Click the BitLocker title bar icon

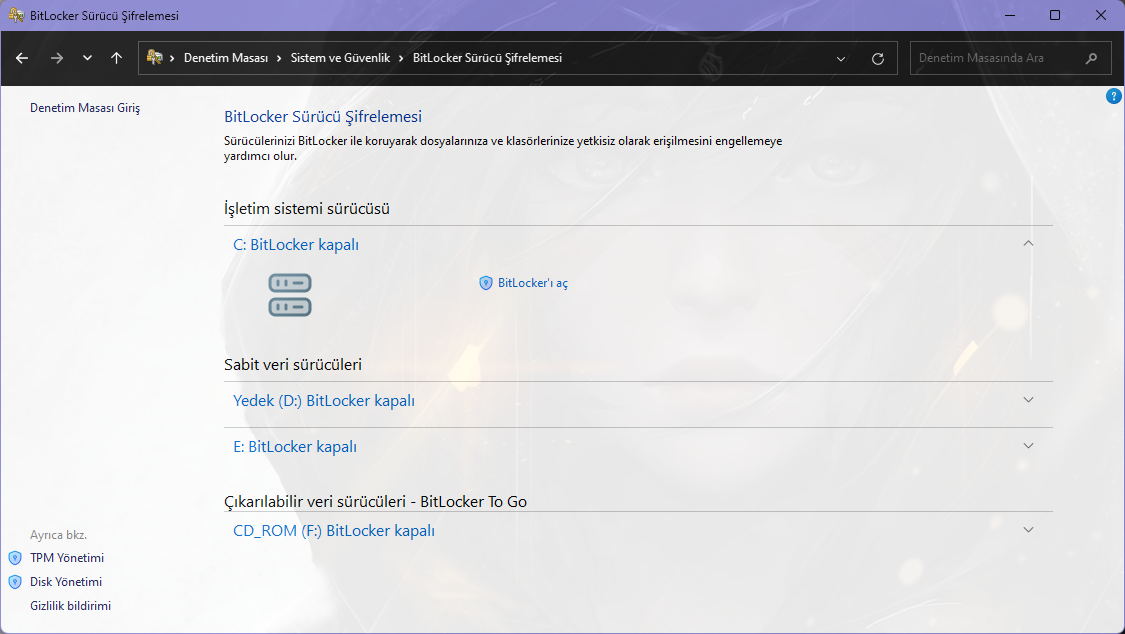click(x=16, y=15)
